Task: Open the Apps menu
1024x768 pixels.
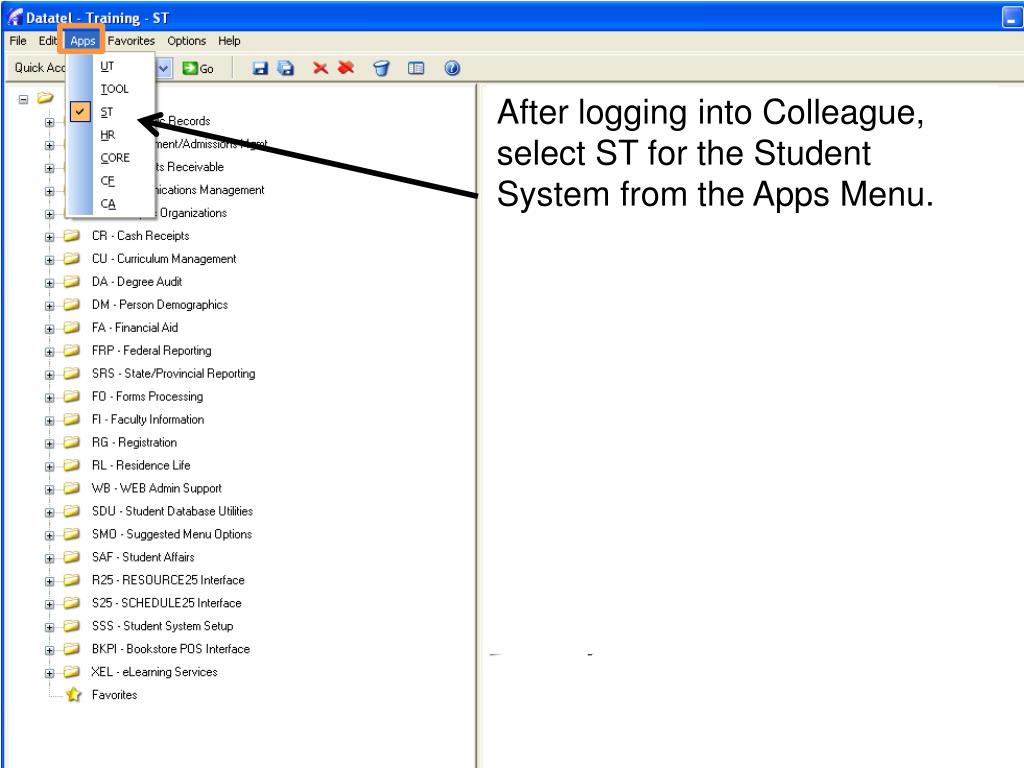Action: [x=82, y=40]
